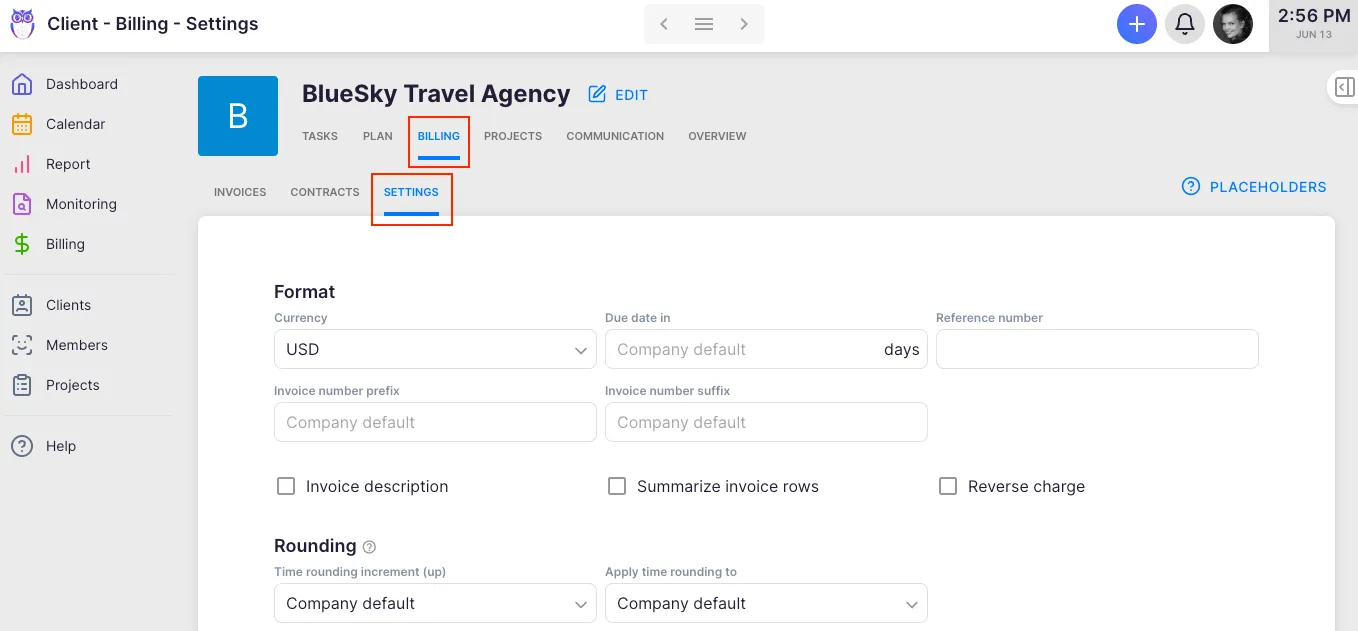1358x631 pixels.
Task: Select the Contracts sub-tab
Action: point(325,192)
